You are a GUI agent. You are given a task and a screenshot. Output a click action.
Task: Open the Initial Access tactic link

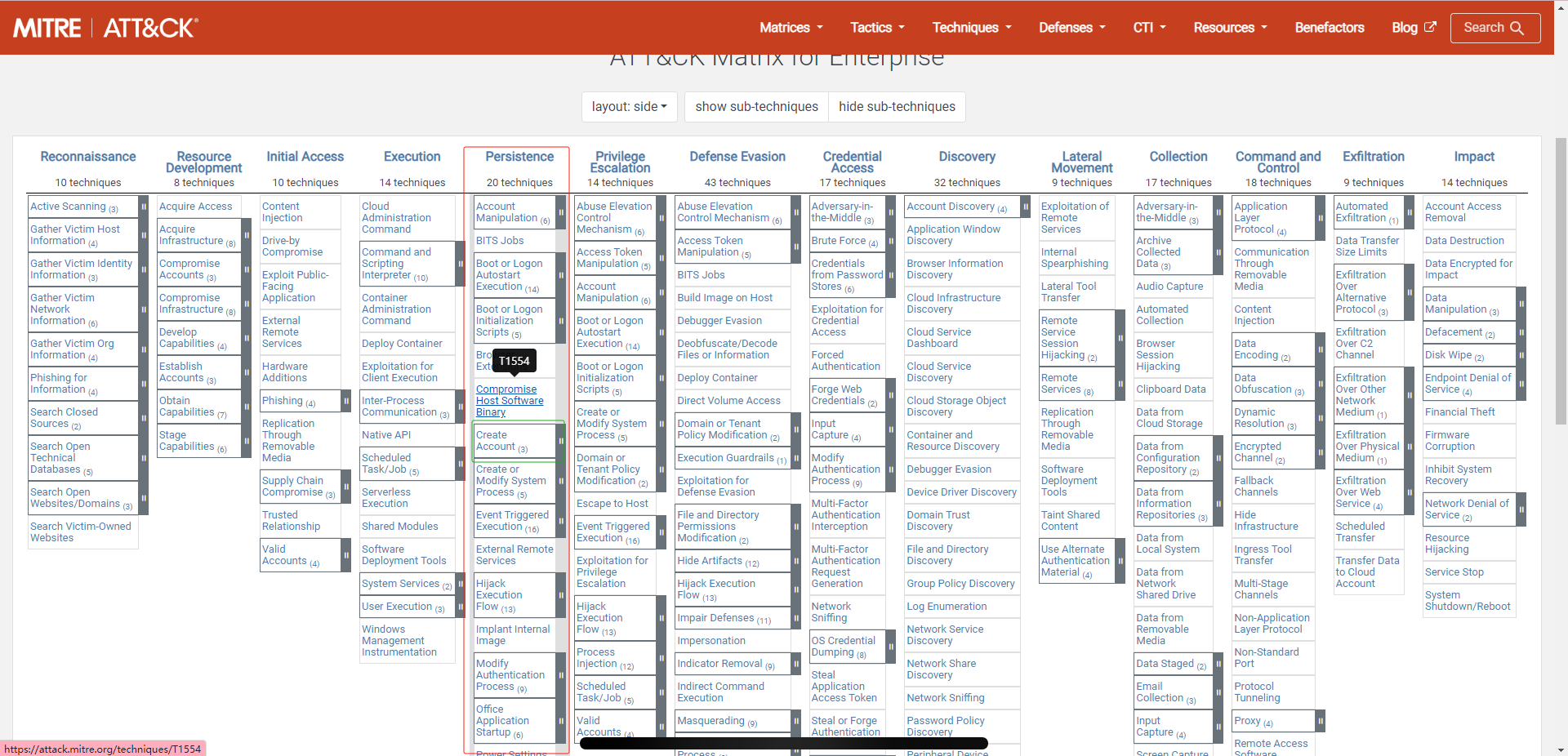coord(305,157)
